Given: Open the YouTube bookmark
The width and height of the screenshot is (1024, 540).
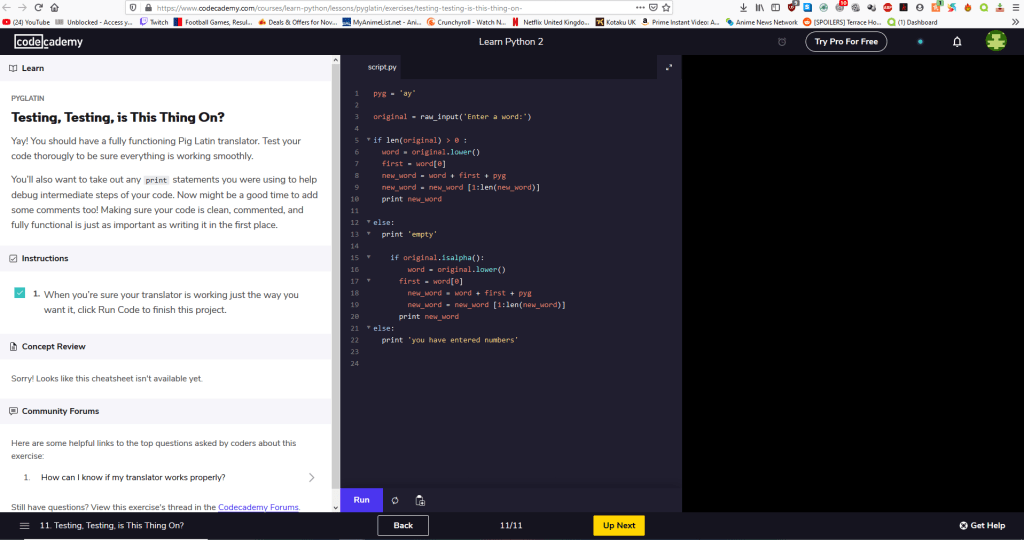Looking at the screenshot, I should pyautogui.click(x=26, y=22).
